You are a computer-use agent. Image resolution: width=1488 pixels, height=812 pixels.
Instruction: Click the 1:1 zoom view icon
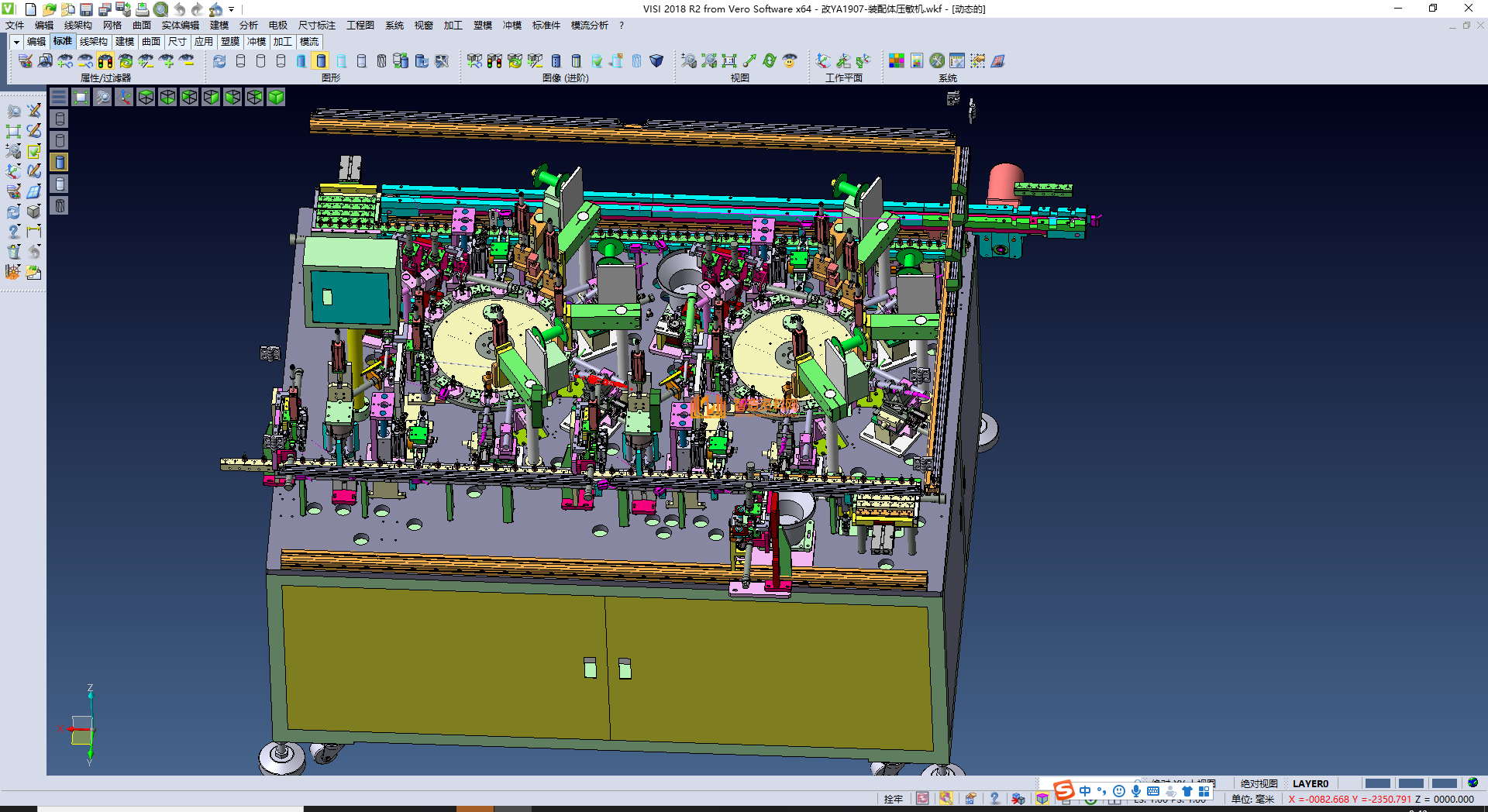(x=729, y=61)
